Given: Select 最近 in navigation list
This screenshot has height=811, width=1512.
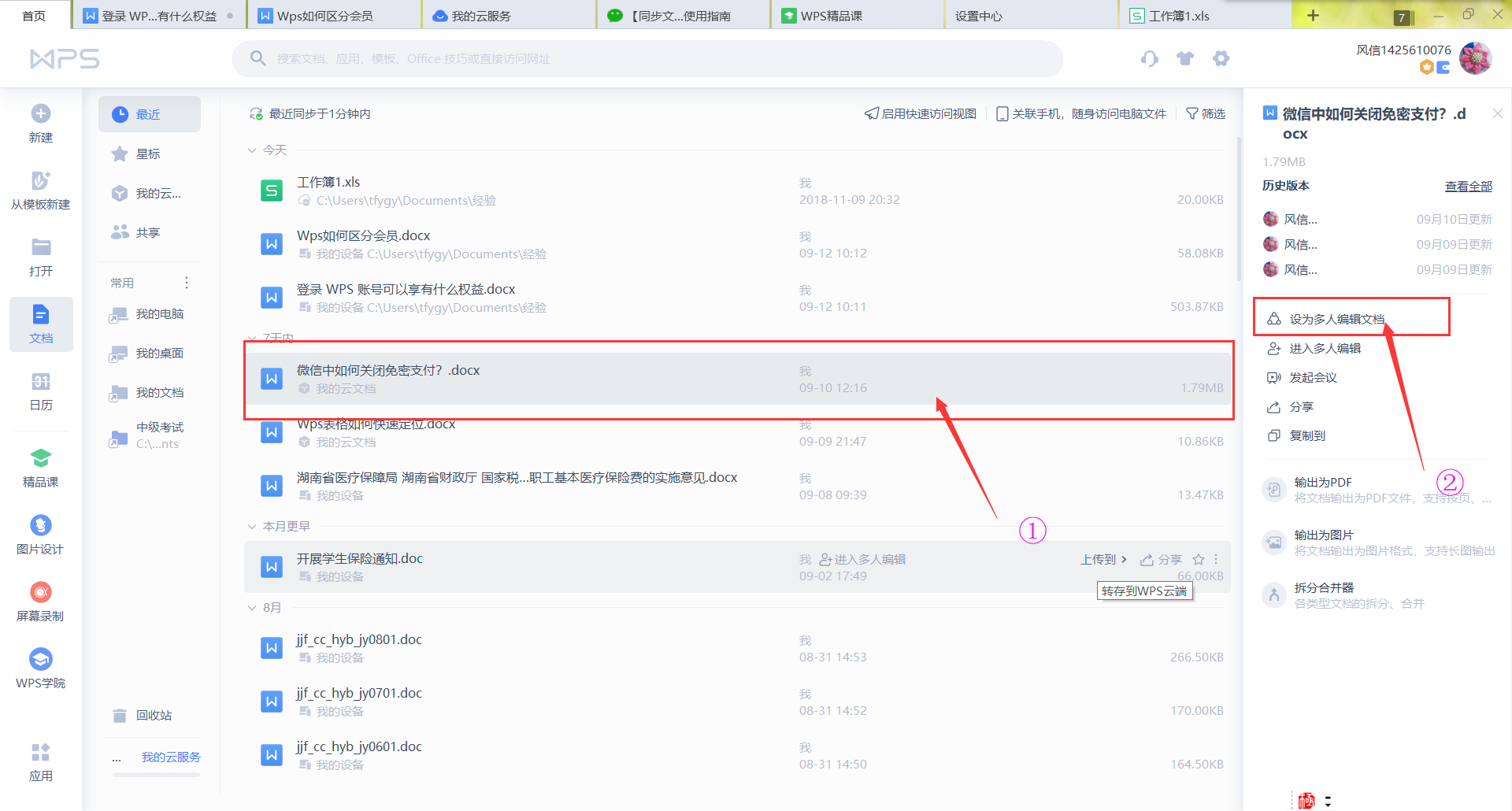Looking at the screenshot, I should 150,114.
